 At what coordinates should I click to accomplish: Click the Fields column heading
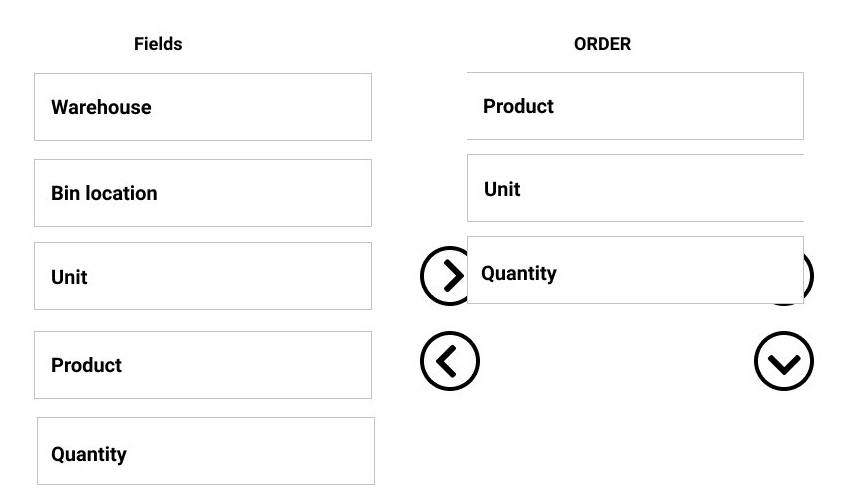[x=158, y=44]
